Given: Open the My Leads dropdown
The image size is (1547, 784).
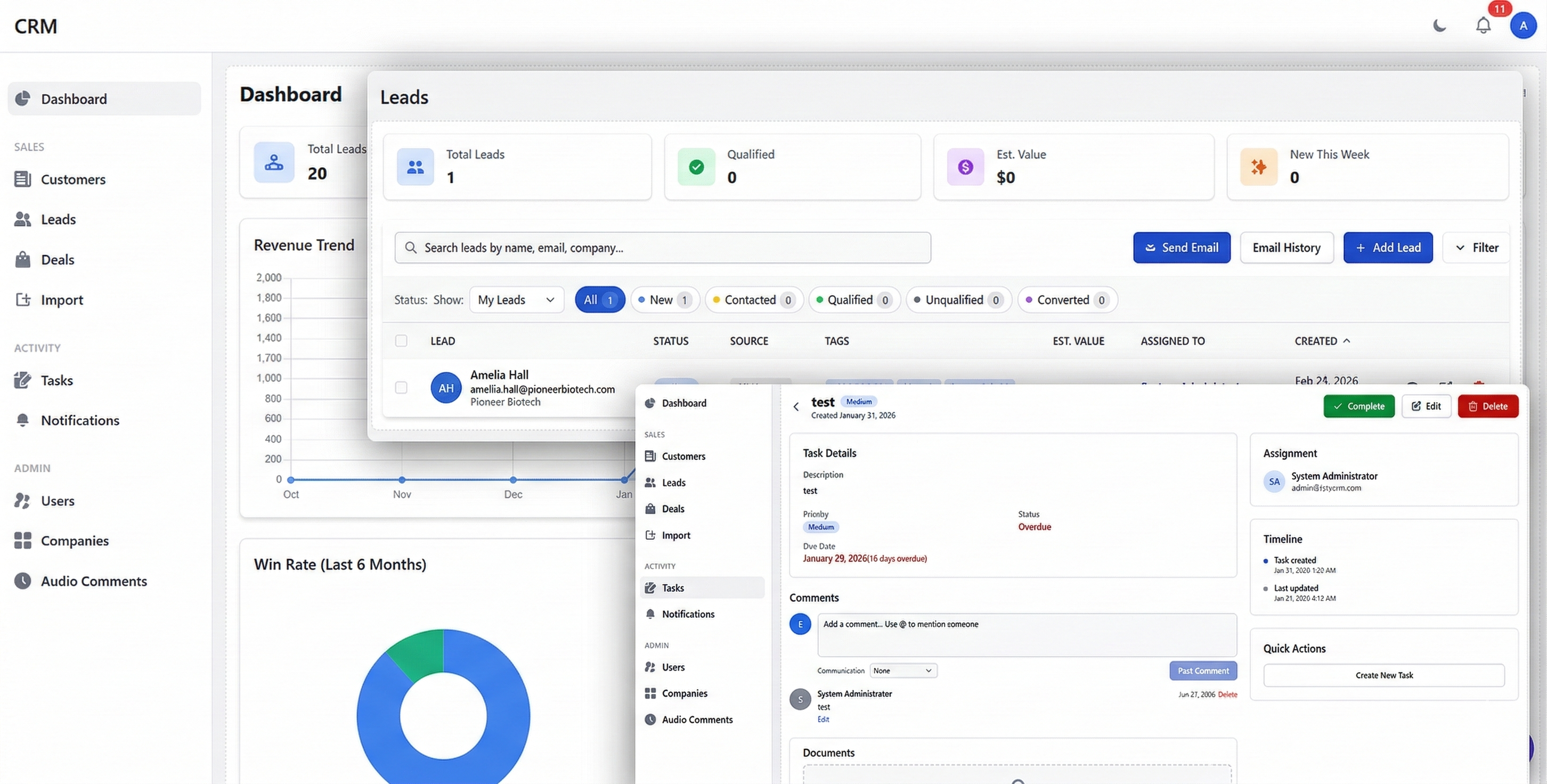Looking at the screenshot, I should tap(517, 299).
